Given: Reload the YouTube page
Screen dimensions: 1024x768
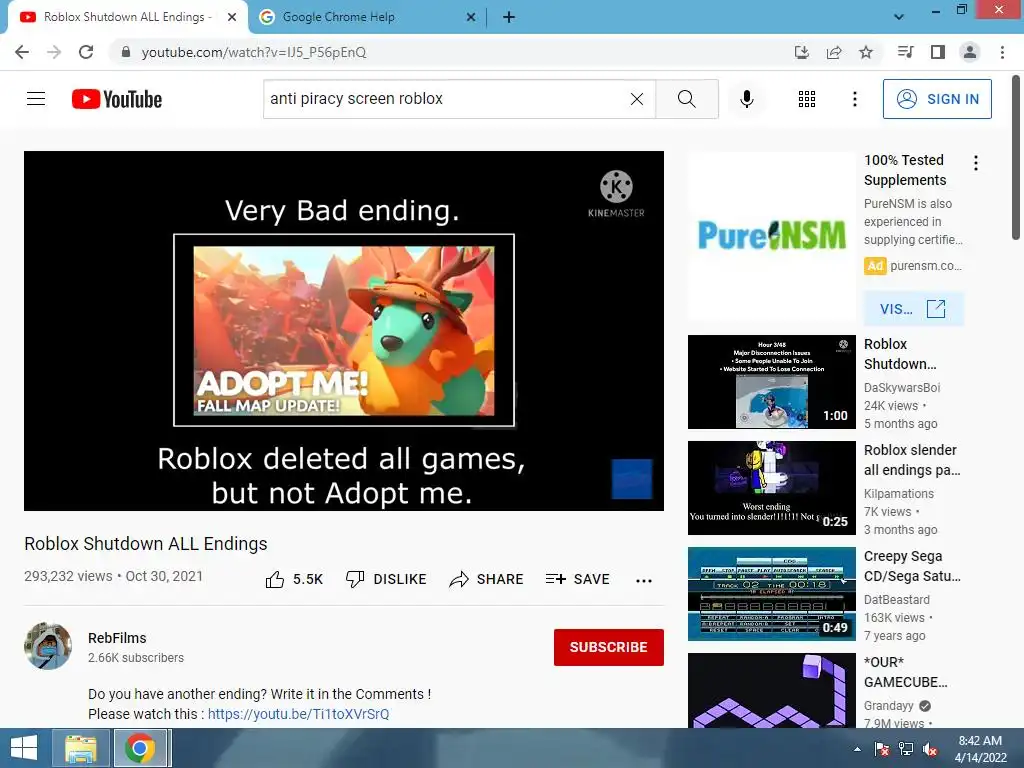Looking at the screenshot, I should 86,52.
